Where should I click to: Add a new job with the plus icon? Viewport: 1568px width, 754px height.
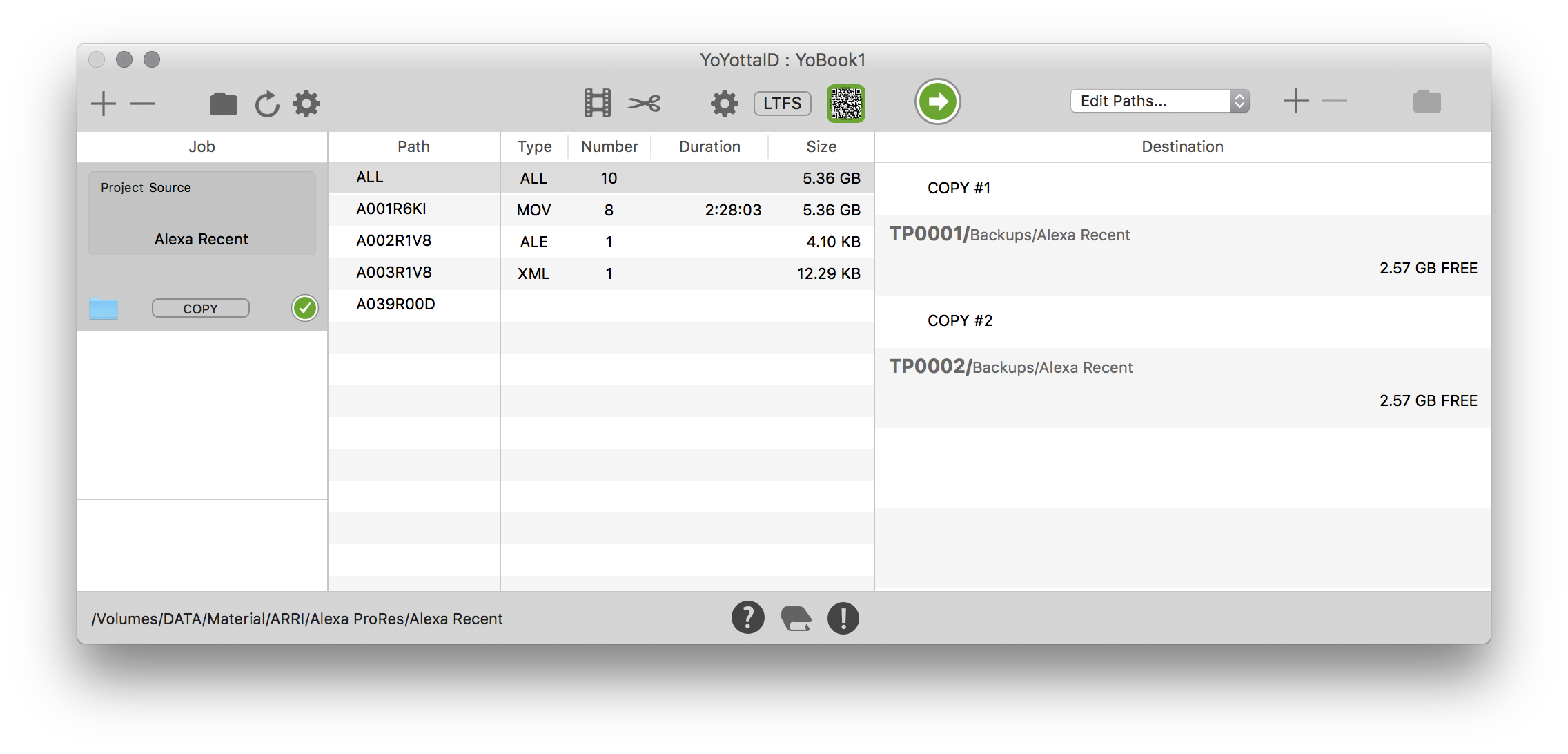click(x=104, y=104)
